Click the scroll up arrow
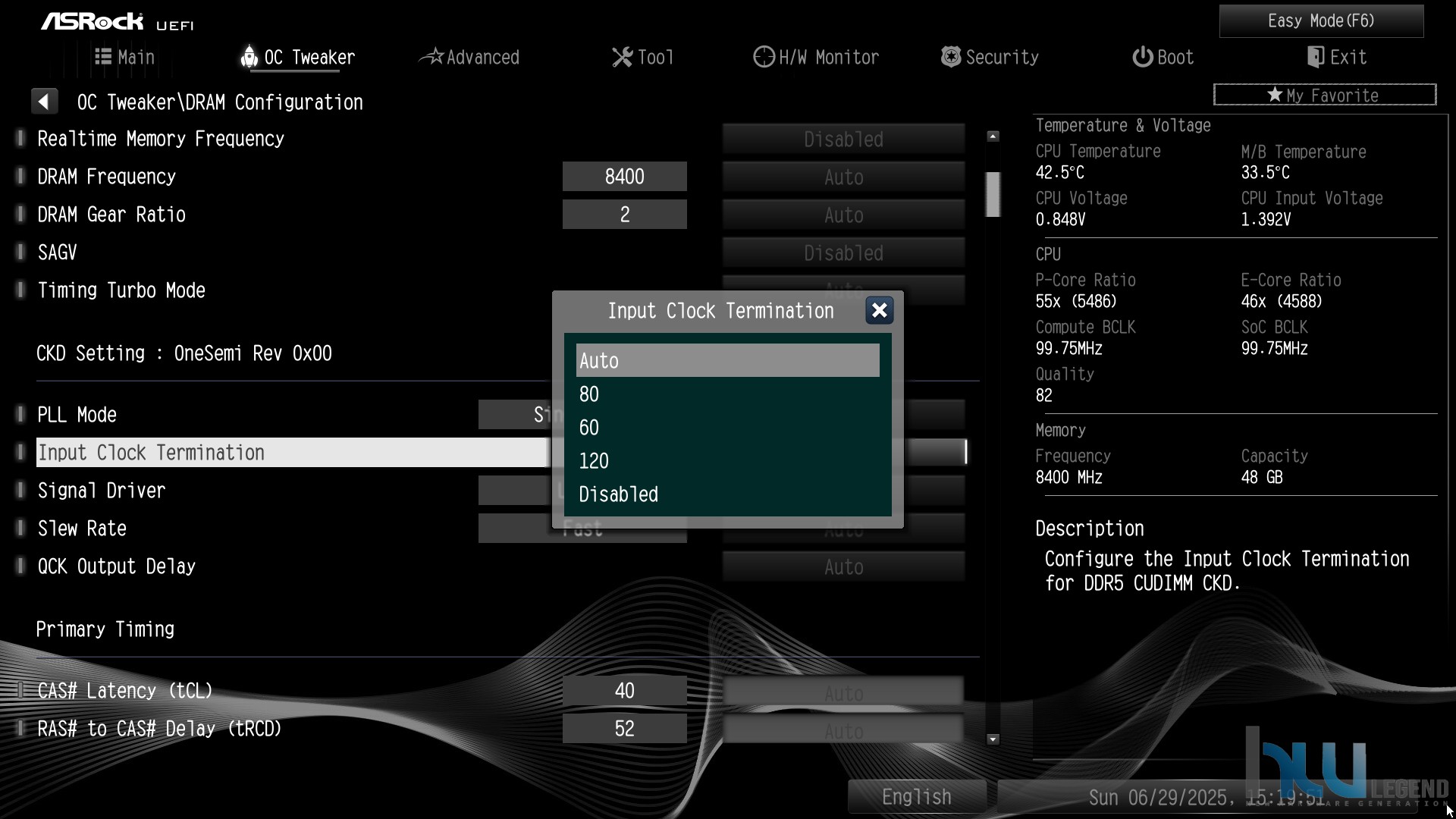 (993, 136)
